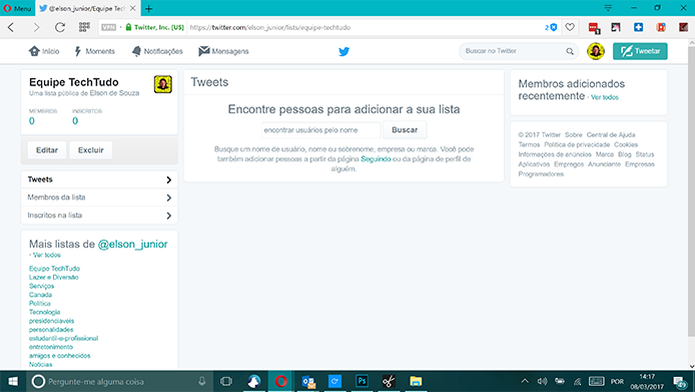Open the Cookies footer link
The image size is (695, 392).
pyautogui.click(x=626, y=145)
